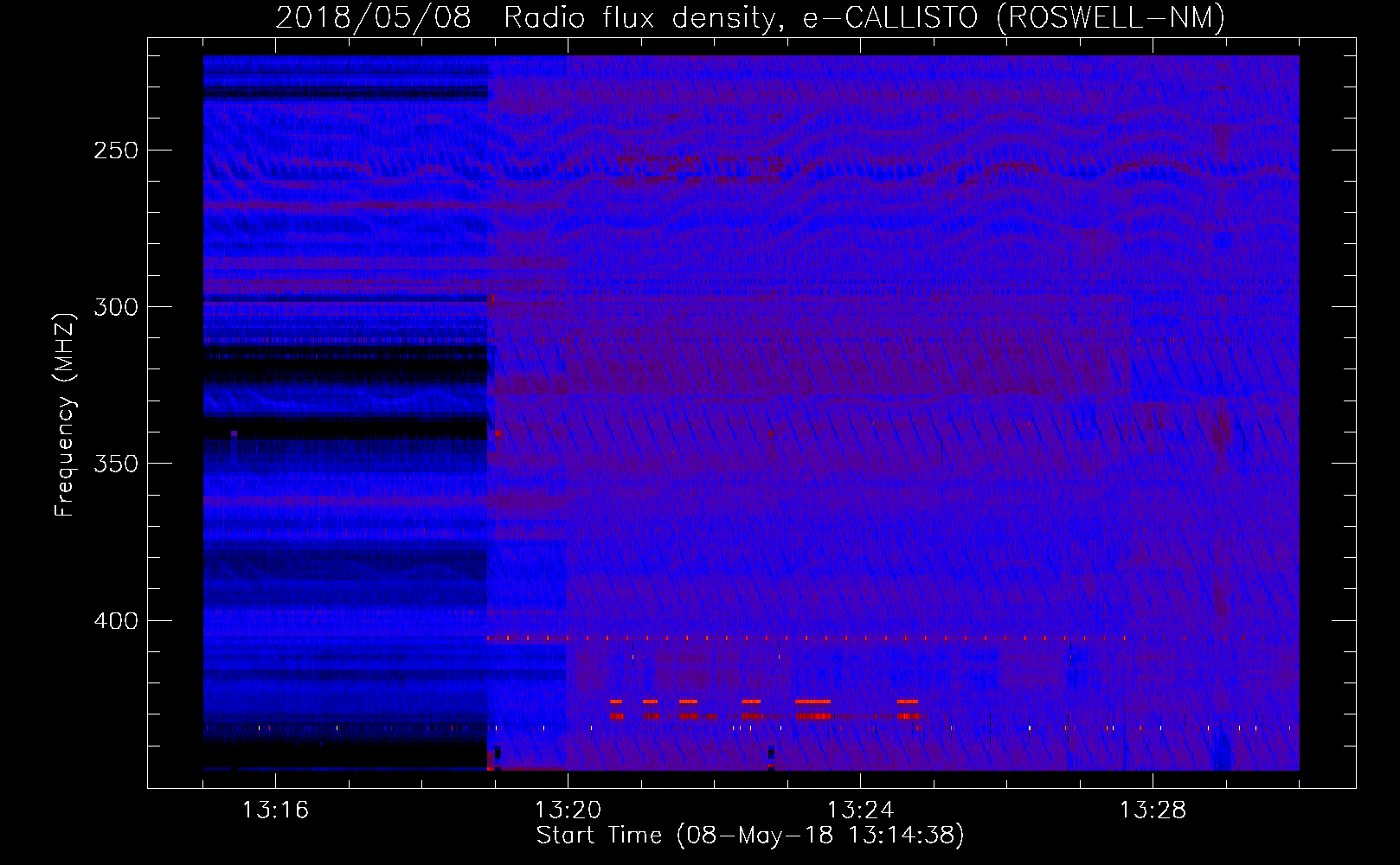The height and width of the screenshot is (865, 1400).
Task: Click the 13:24 time tick label
Action: pos(860,811)
